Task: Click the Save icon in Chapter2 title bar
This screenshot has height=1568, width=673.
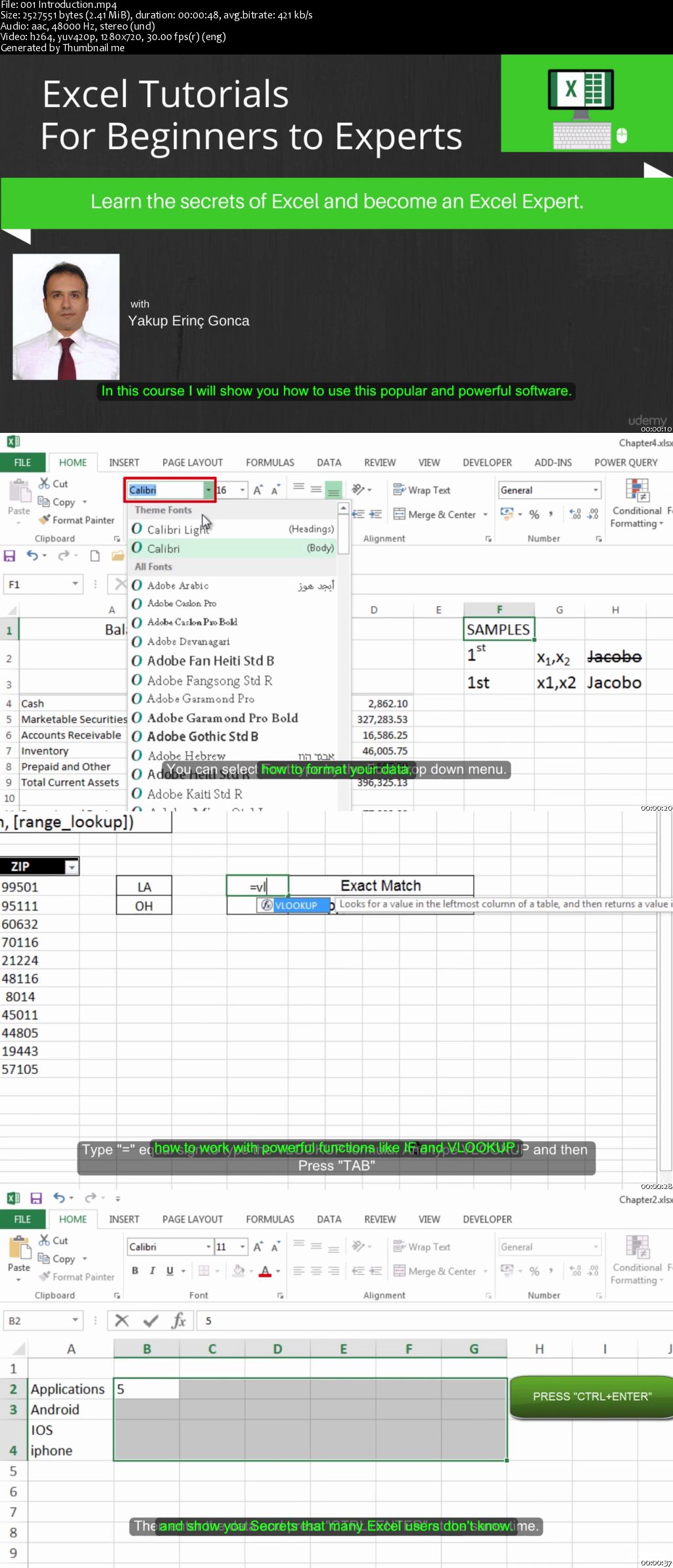Action: (36, 1198)
